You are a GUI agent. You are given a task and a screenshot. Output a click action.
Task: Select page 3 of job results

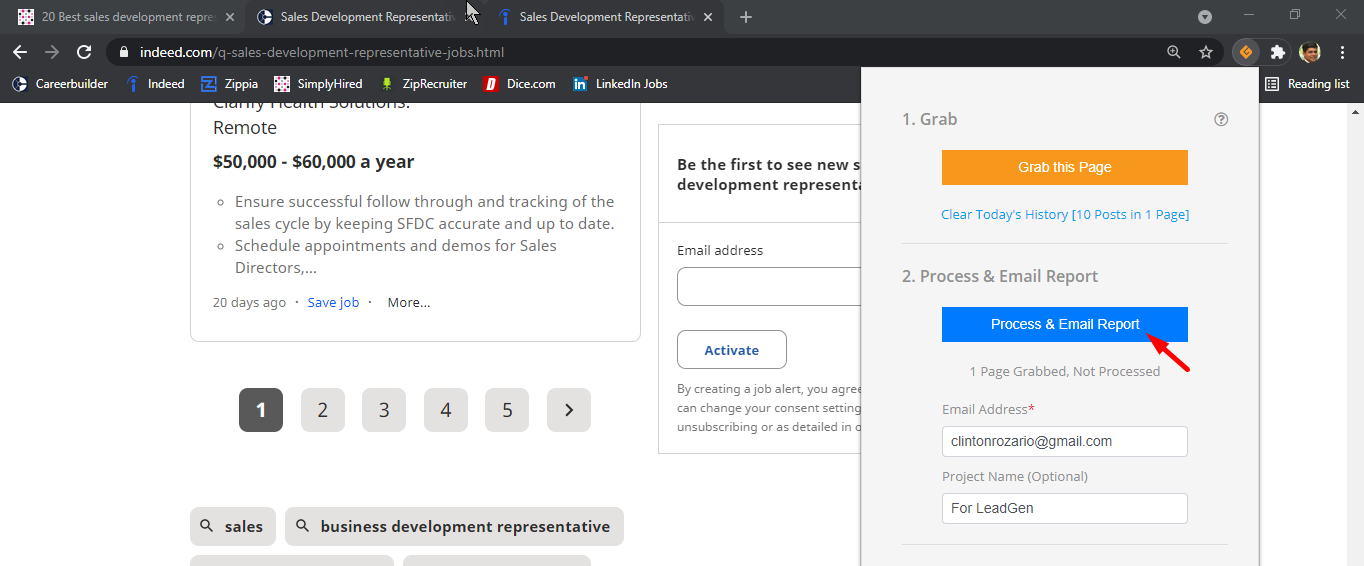[x=384, y=410]
